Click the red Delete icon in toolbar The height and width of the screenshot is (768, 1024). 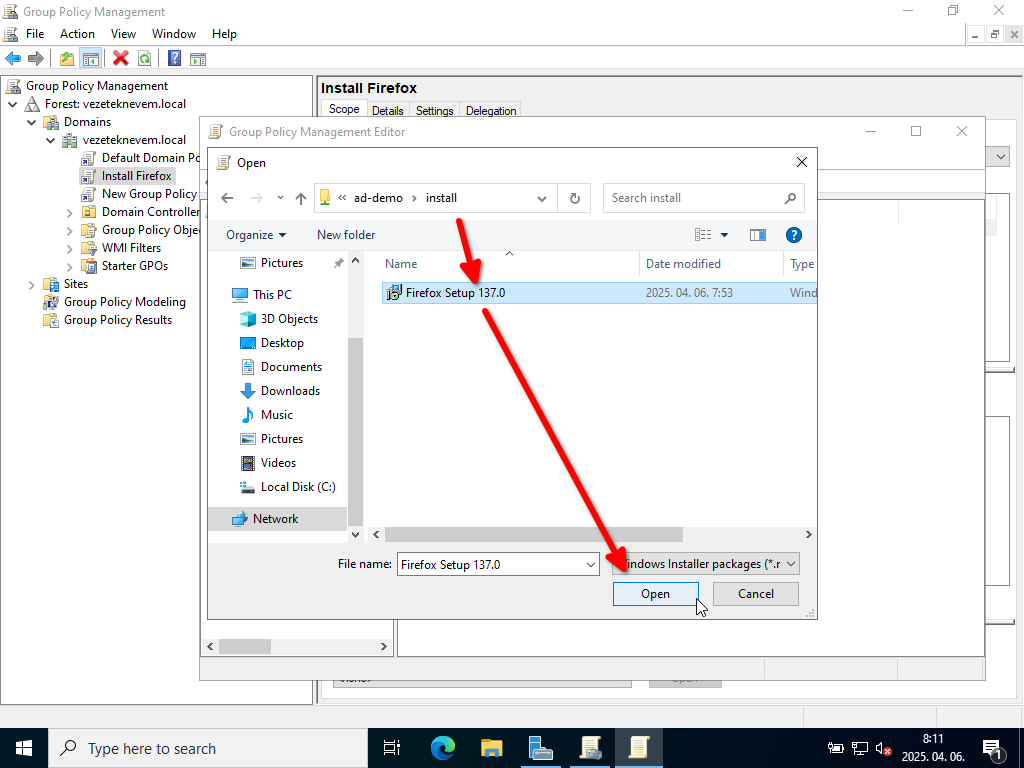pyautogui.click(x=121, y=59)
